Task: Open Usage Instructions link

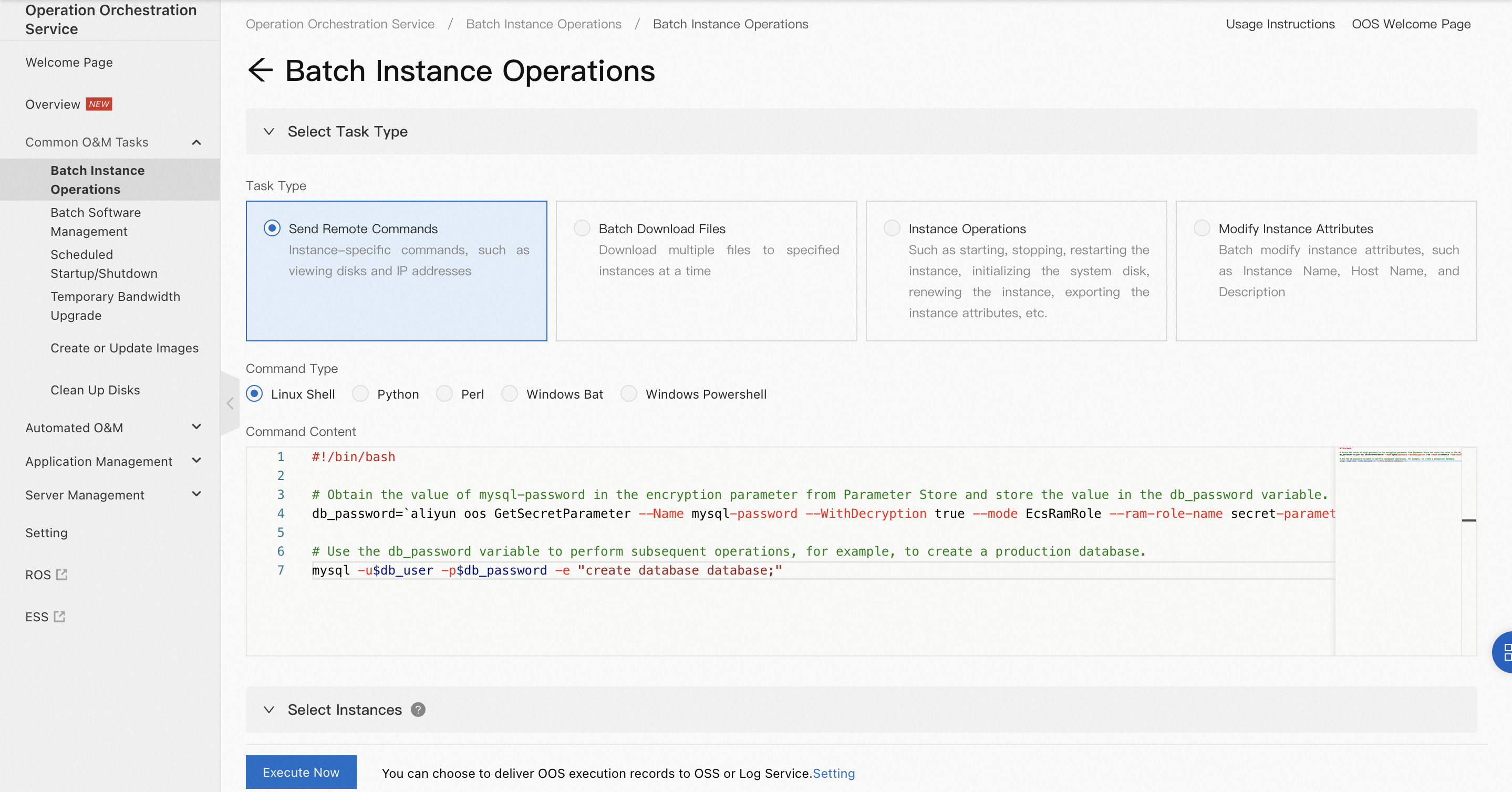Action: pyautogui.click(x=1280, y=24)
